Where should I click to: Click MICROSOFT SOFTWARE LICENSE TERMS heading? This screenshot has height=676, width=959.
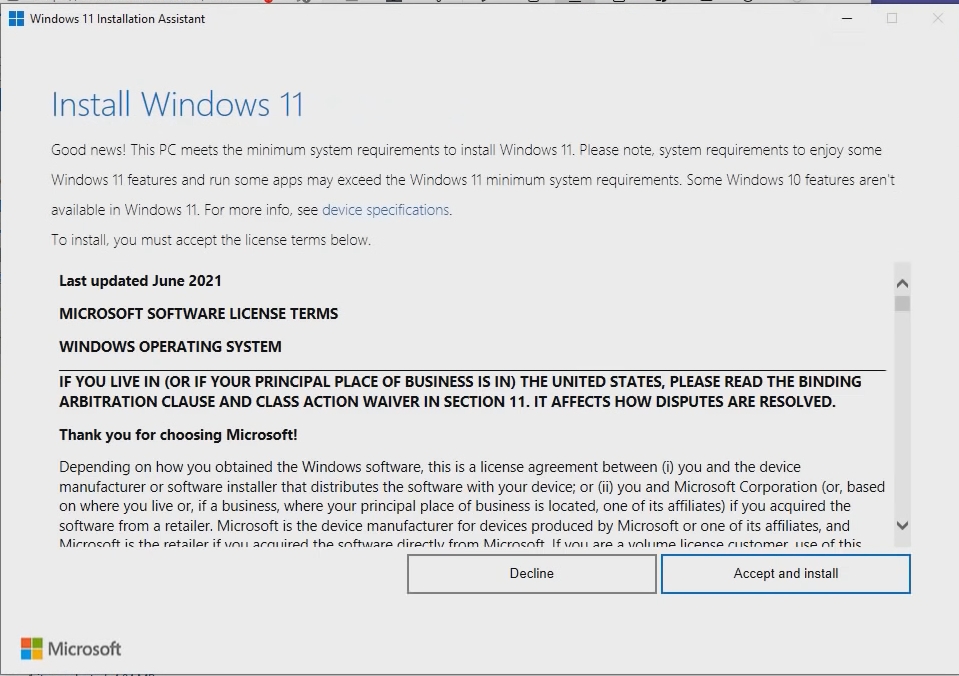click(198, 314)
